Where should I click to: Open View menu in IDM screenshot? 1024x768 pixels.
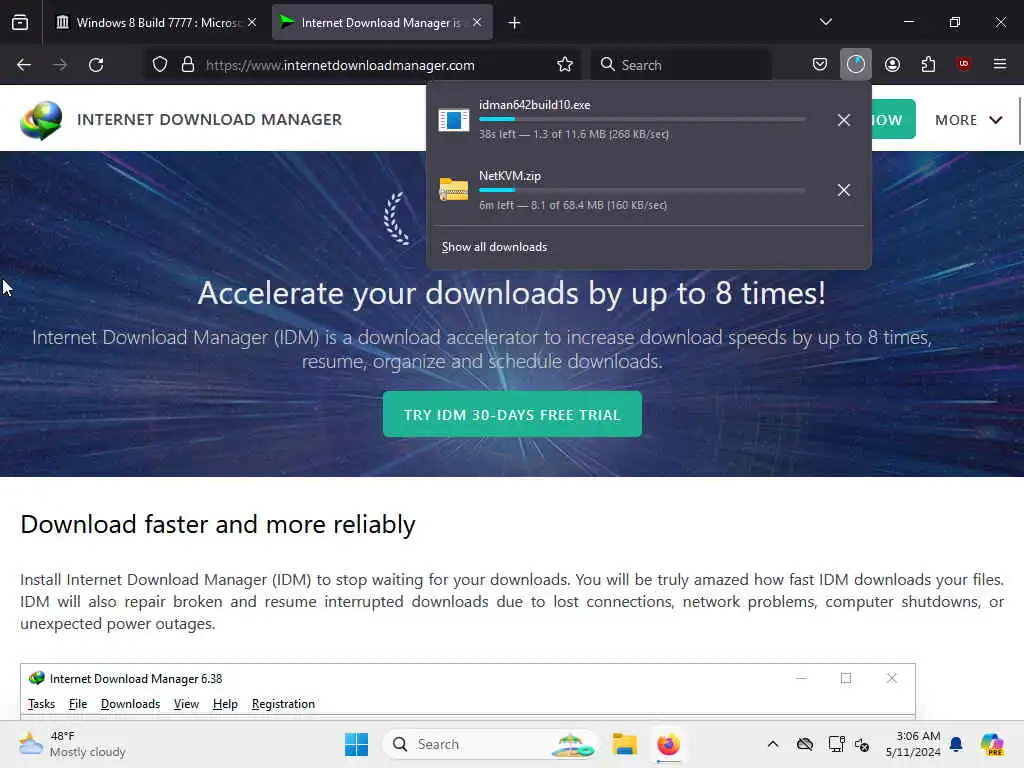pyautogui.click(x=186, y=703)
